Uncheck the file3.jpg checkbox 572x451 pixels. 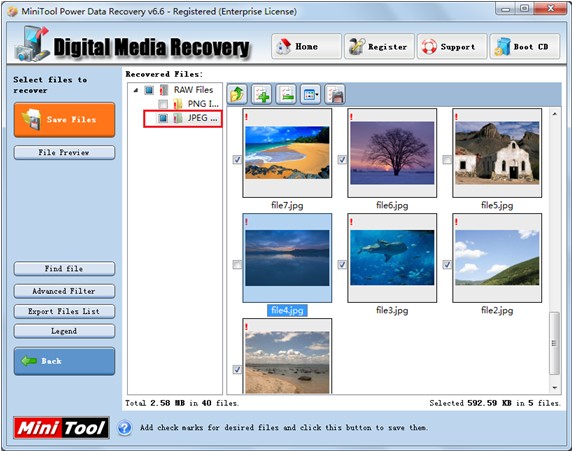[342, 265]
